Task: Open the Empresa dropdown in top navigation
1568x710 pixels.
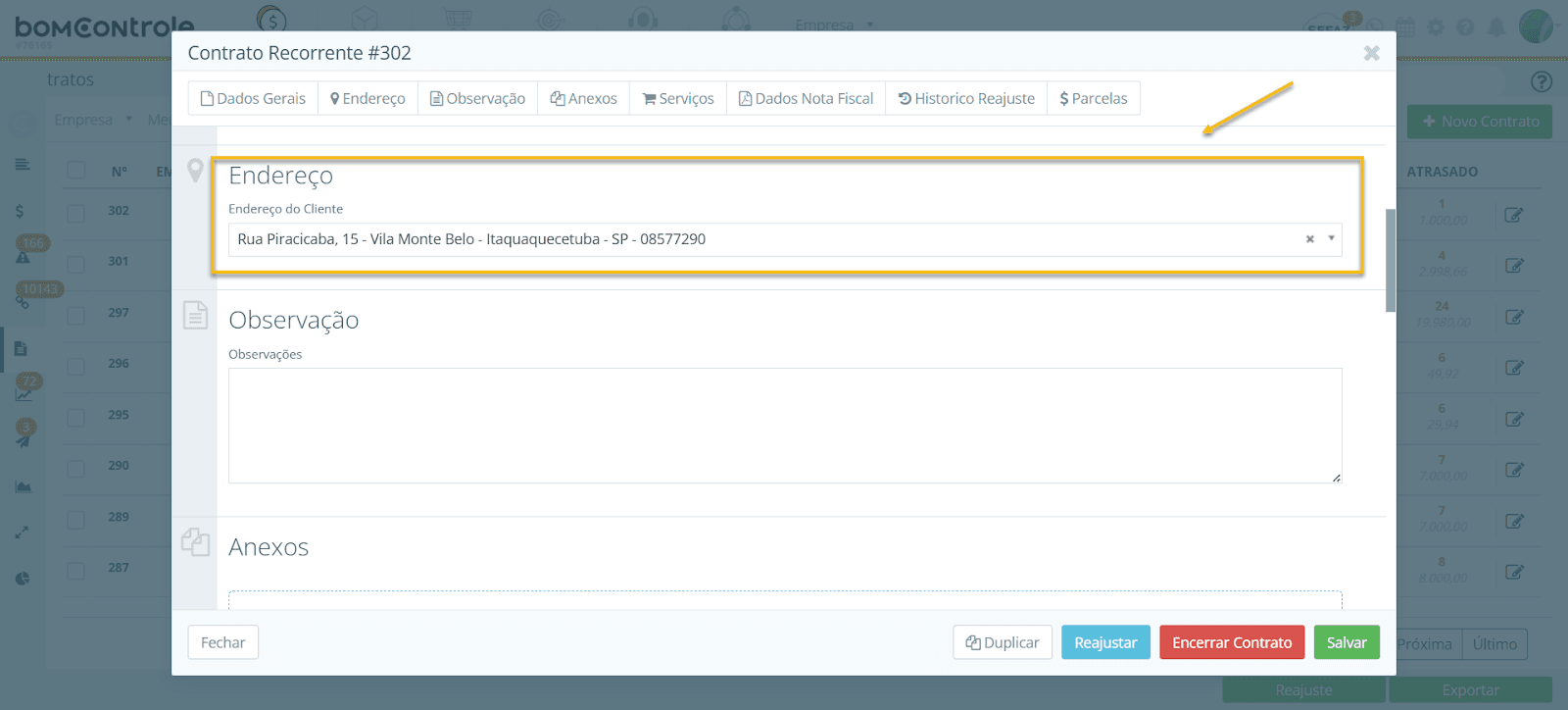Action: (834, 25)
